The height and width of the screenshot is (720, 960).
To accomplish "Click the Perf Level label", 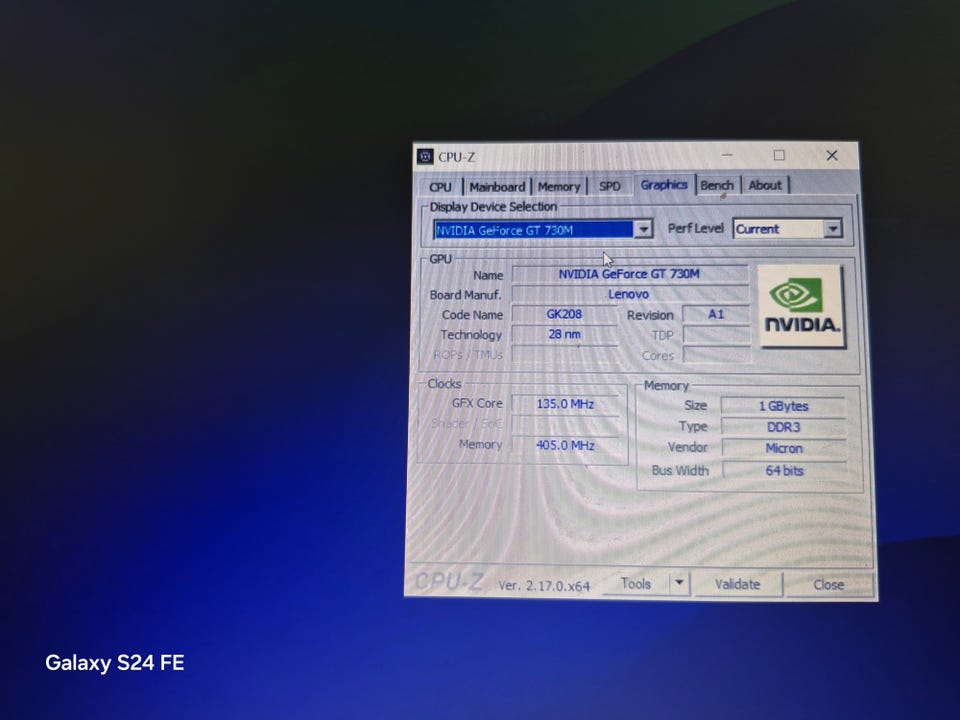I will 695,228.
